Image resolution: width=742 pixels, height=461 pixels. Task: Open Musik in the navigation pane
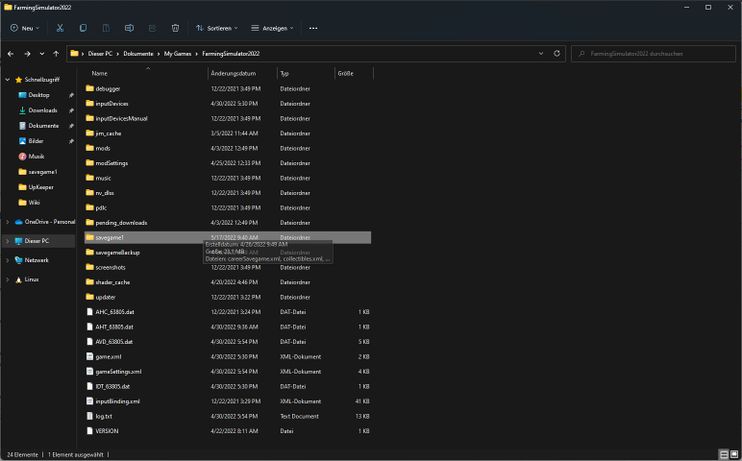point(36,157)
